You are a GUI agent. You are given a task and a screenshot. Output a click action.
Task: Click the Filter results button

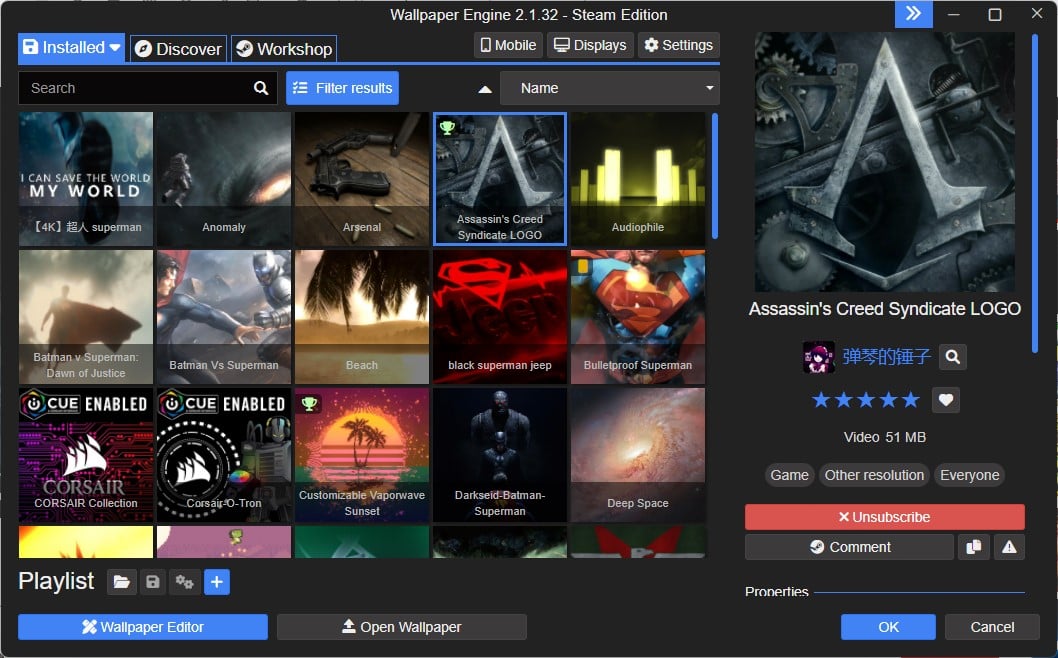pyautogui.click(x=343, y=88)
